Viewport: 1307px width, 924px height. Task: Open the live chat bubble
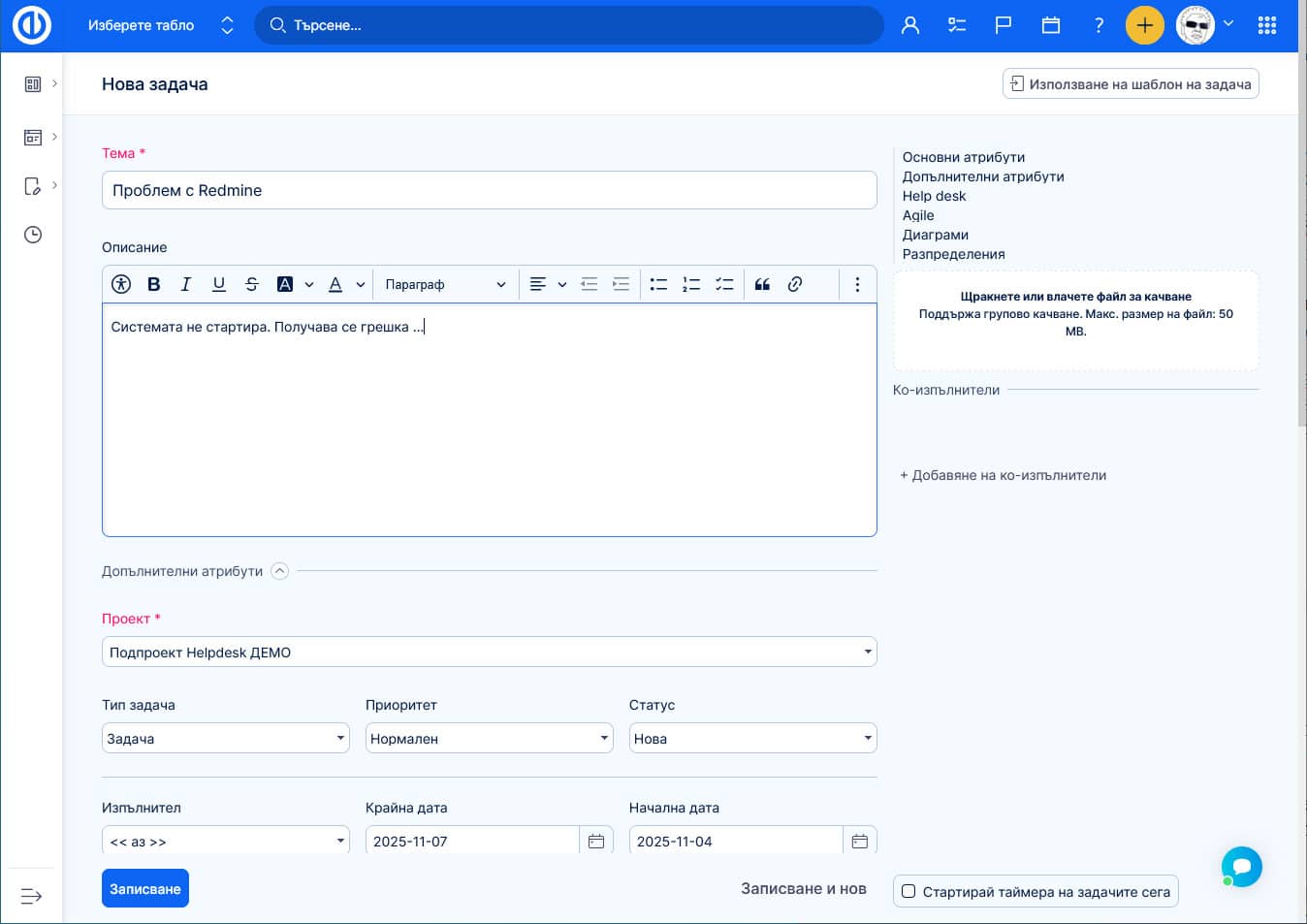1242,867
